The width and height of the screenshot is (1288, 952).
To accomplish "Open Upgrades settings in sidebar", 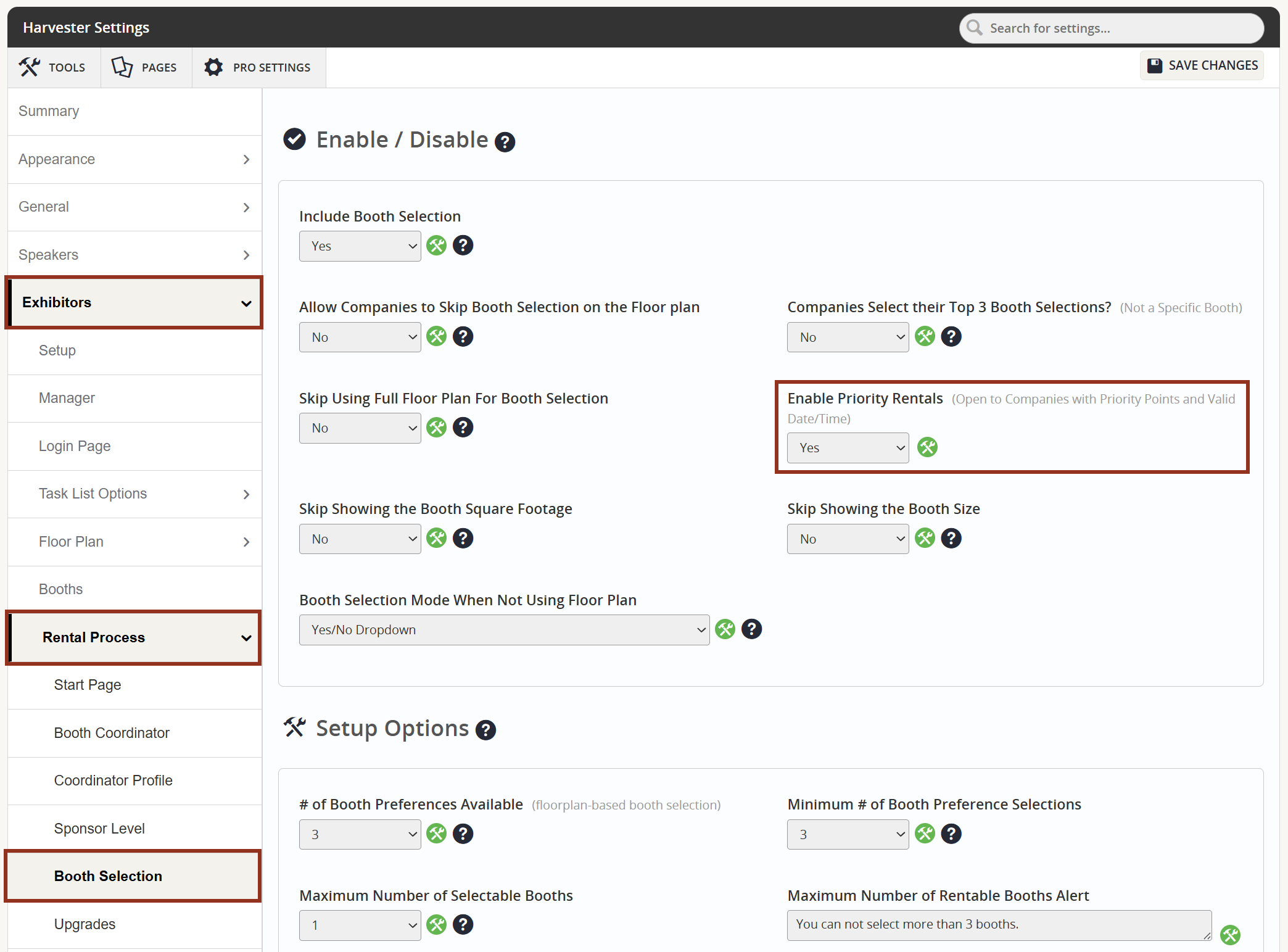I will pos(134,924).
